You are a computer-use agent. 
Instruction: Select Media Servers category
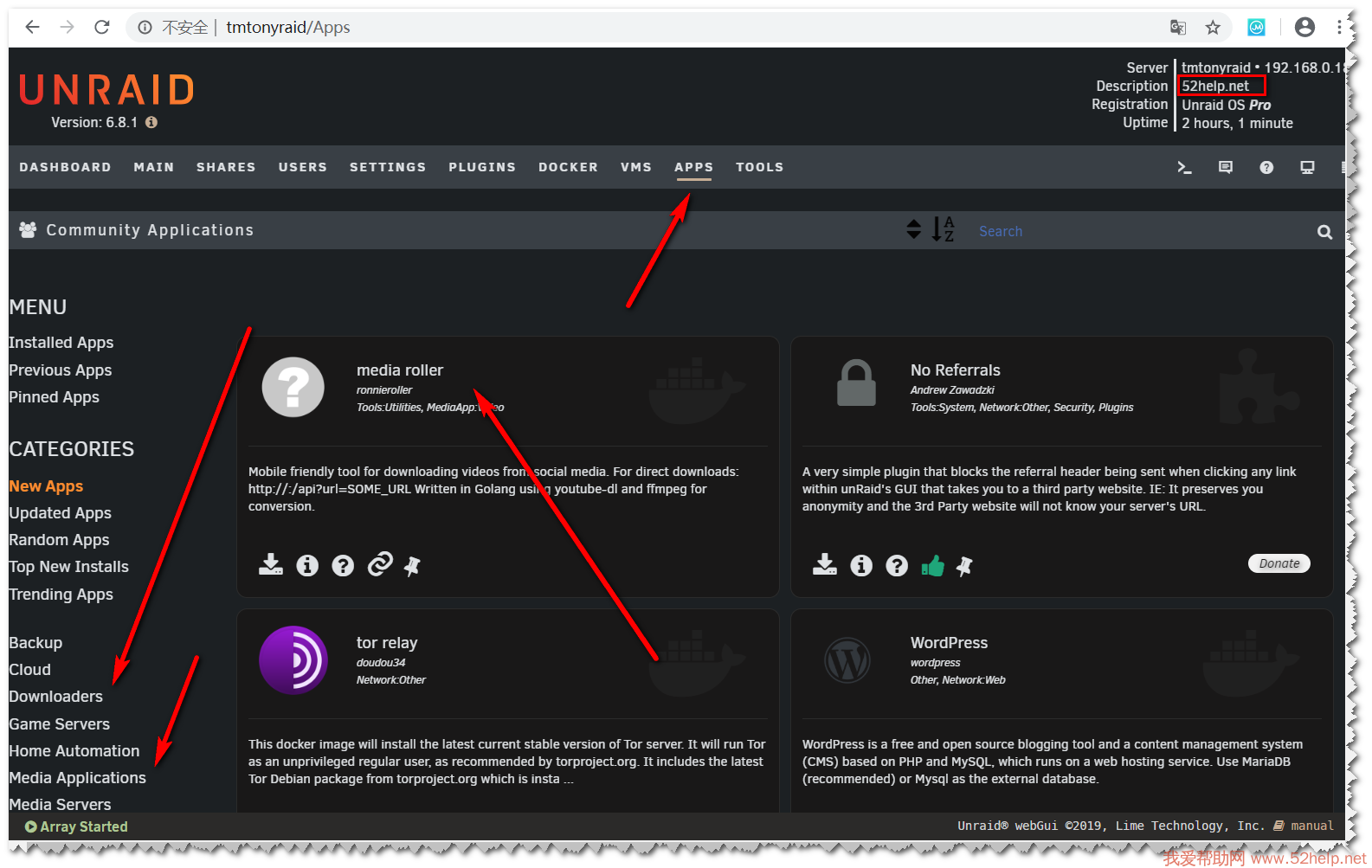coord(61,805)
